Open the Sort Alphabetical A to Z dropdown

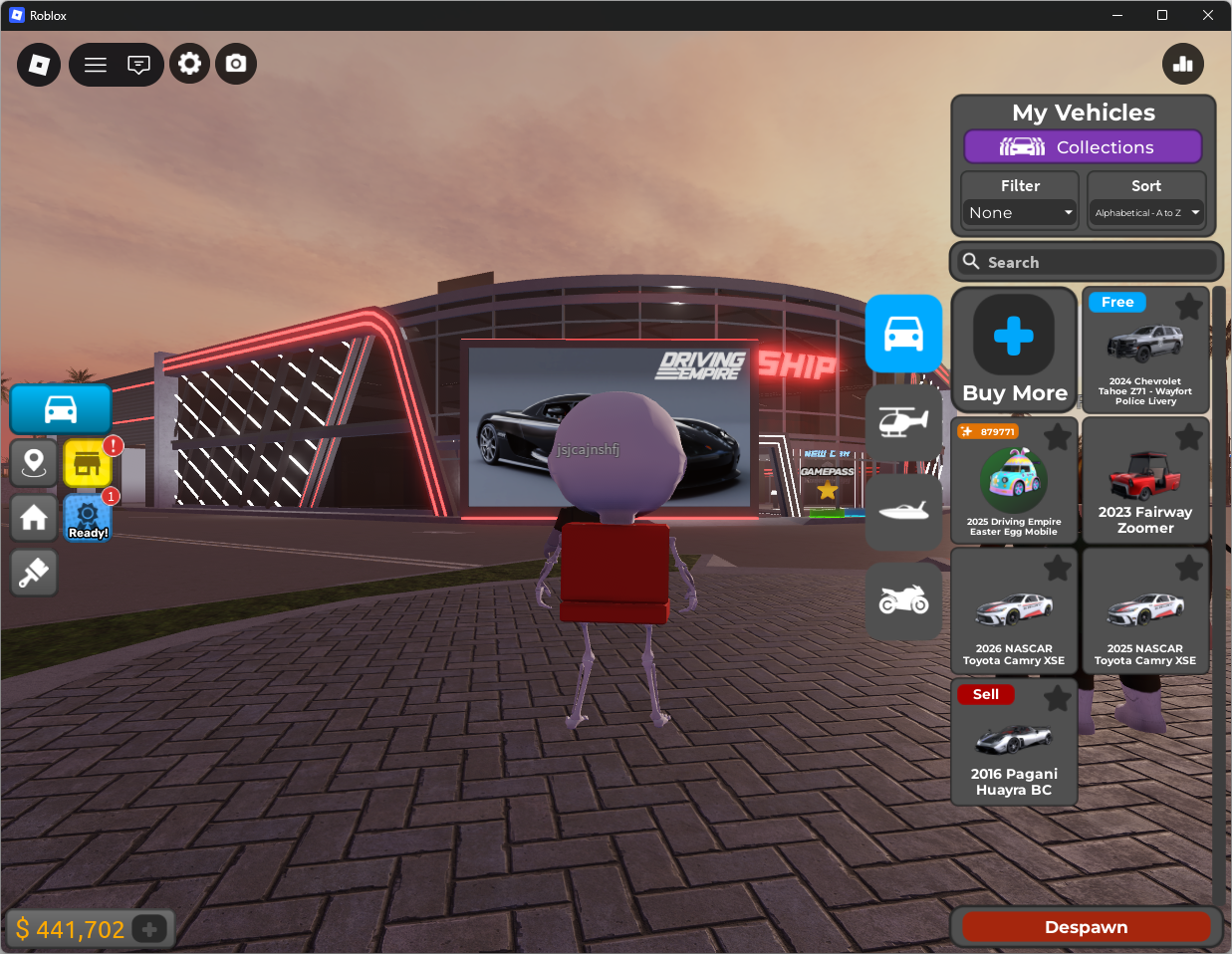pyautogui.click(x=1146, y=213)
